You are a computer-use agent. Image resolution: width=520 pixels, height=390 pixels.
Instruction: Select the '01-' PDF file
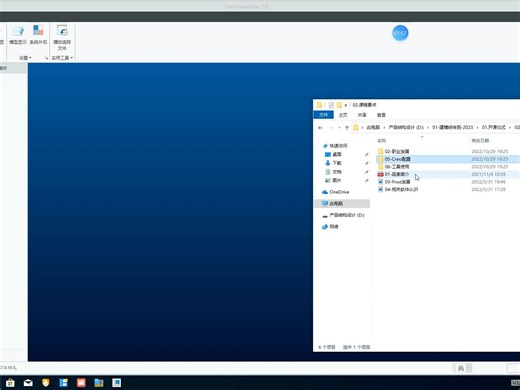click(397, 174)
